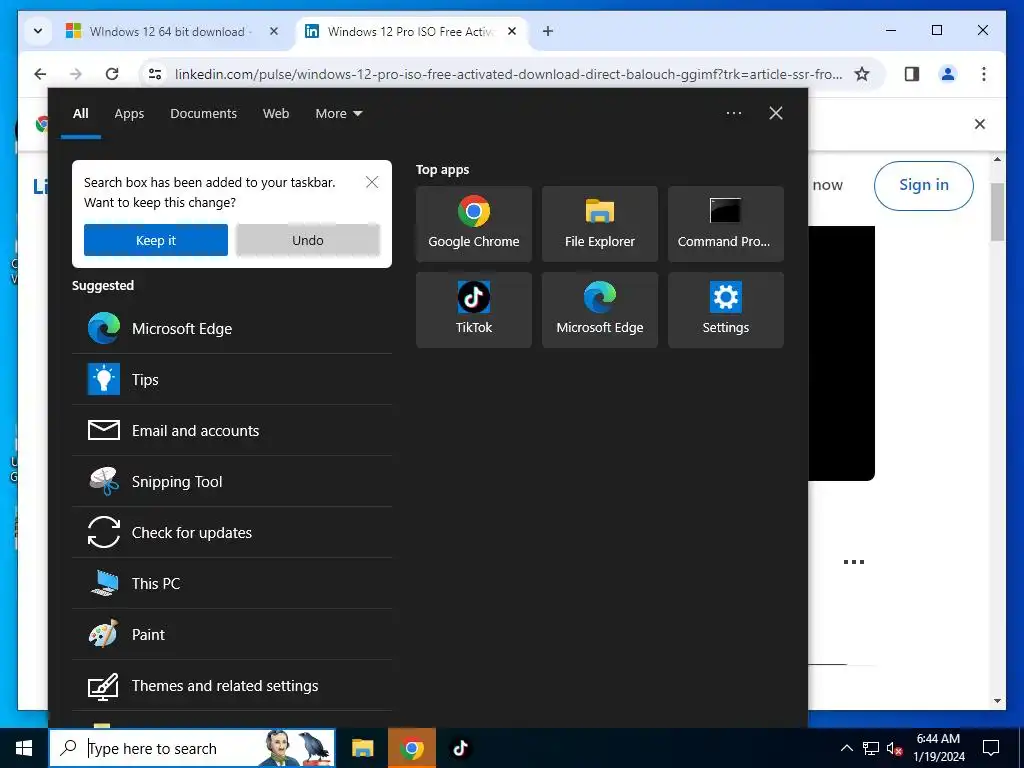Open network status tray icon
The width and height of the screenshot is (1024, 768).
point(871,748)
